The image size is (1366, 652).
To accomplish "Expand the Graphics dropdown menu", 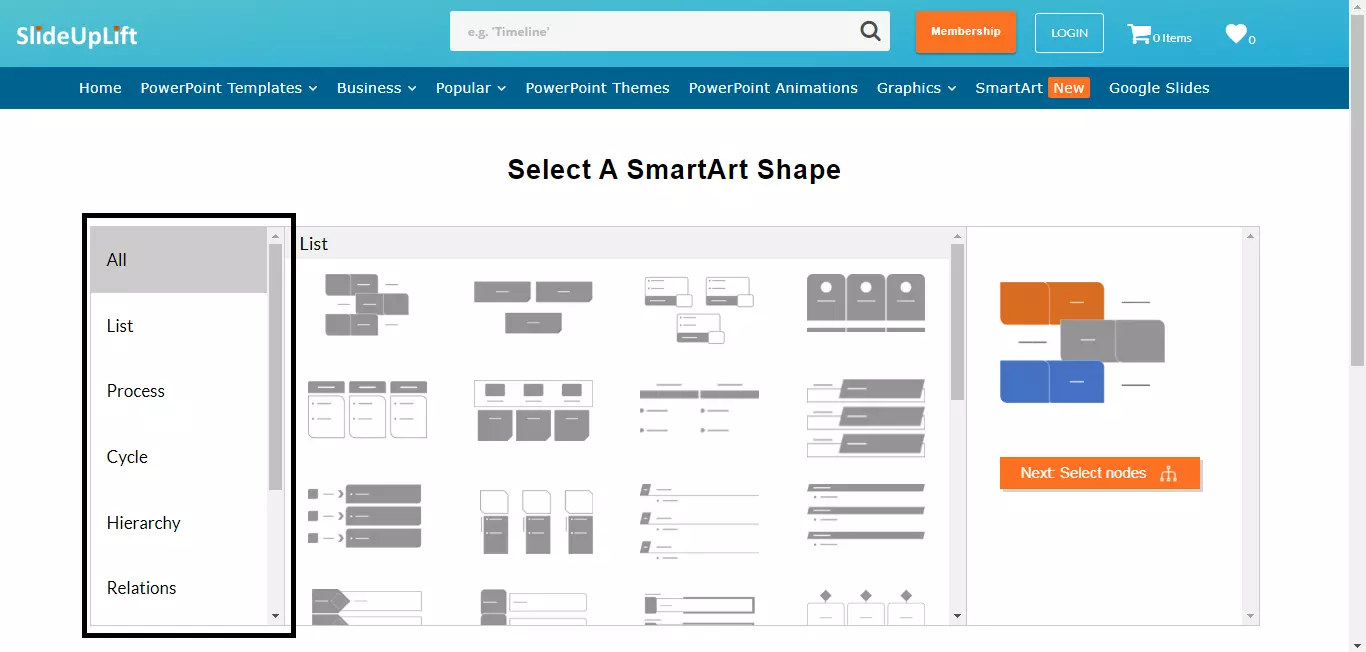I will pyautogui.click(x=916, y=88).
